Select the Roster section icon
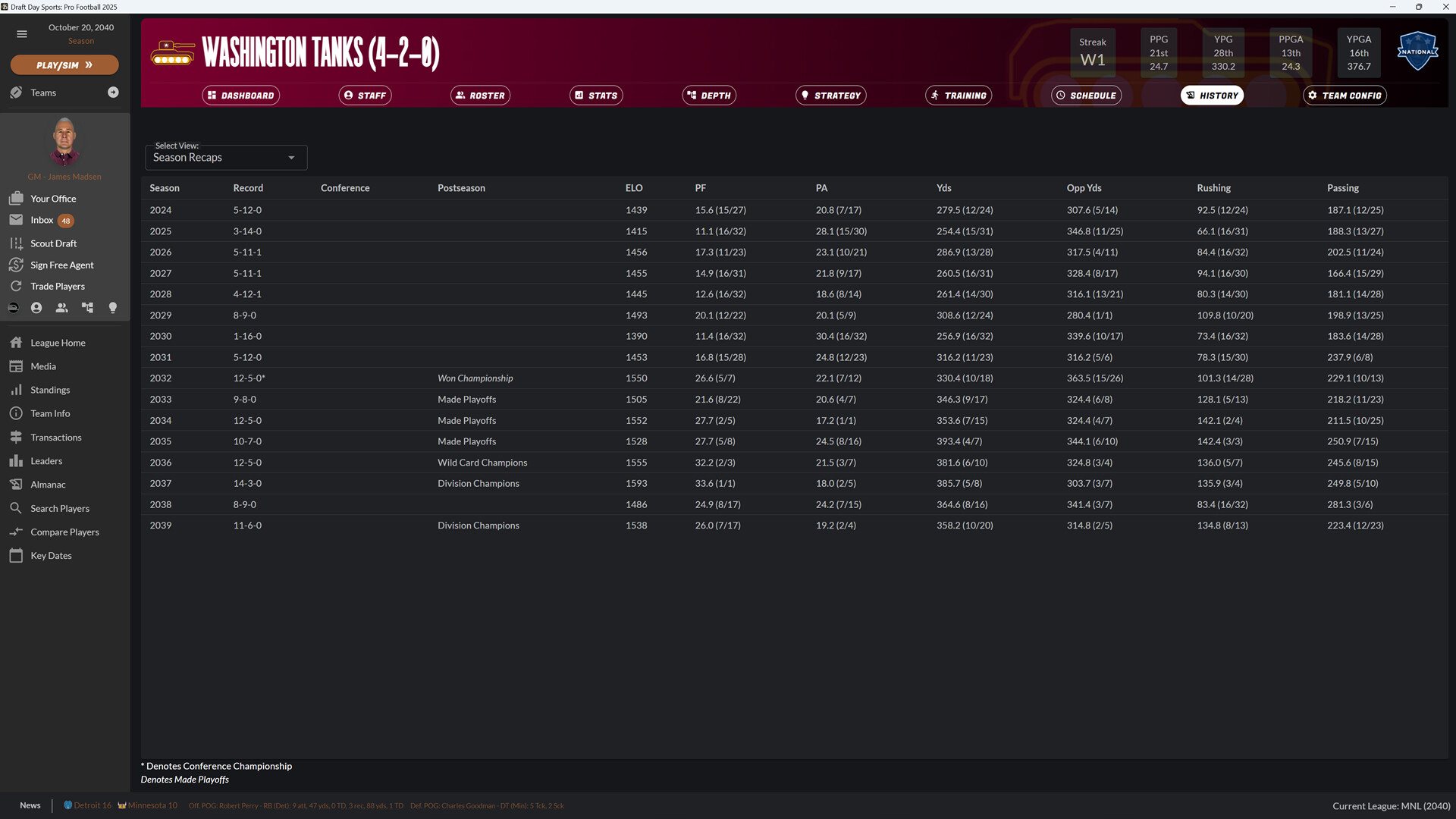Image resolution: width=1456 pixels, height=819 pixels. pyautogui.click(x=461, y=95)
